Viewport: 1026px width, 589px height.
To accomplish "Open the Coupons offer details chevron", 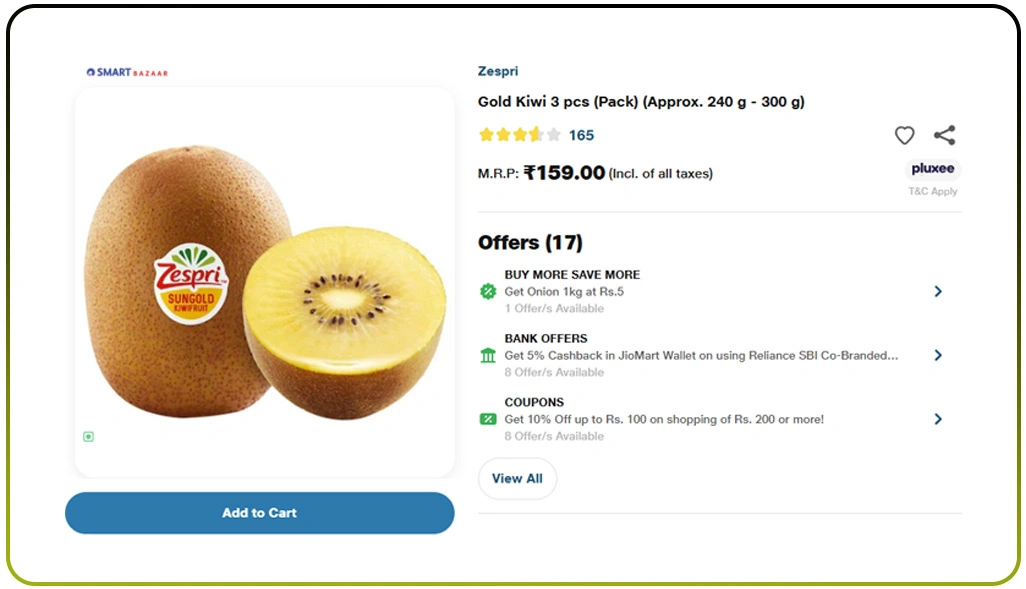I will 938,418.
